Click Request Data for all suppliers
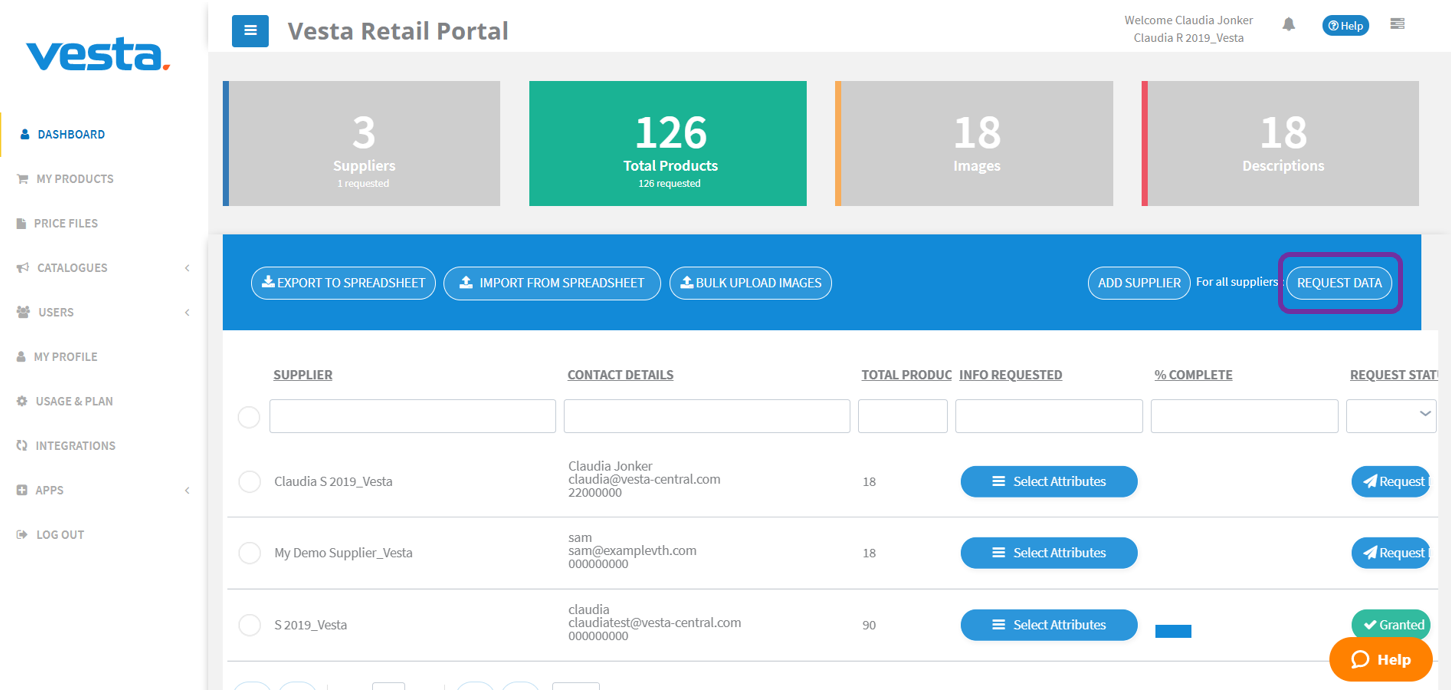 1339,283
